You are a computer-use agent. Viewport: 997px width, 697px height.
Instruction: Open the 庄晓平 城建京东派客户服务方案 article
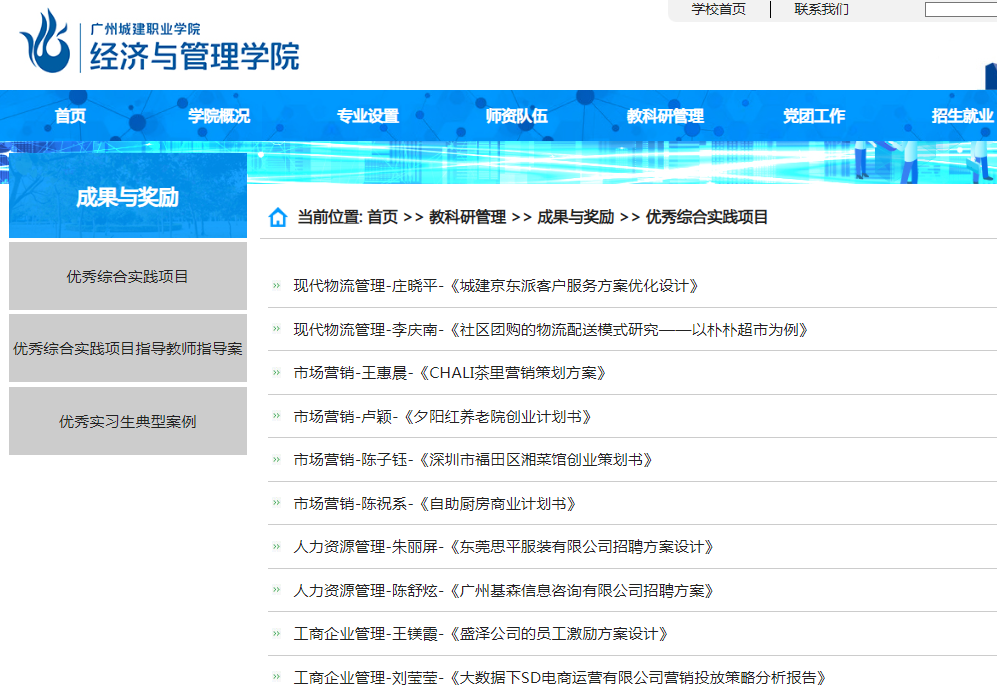[x=495, y=286]
